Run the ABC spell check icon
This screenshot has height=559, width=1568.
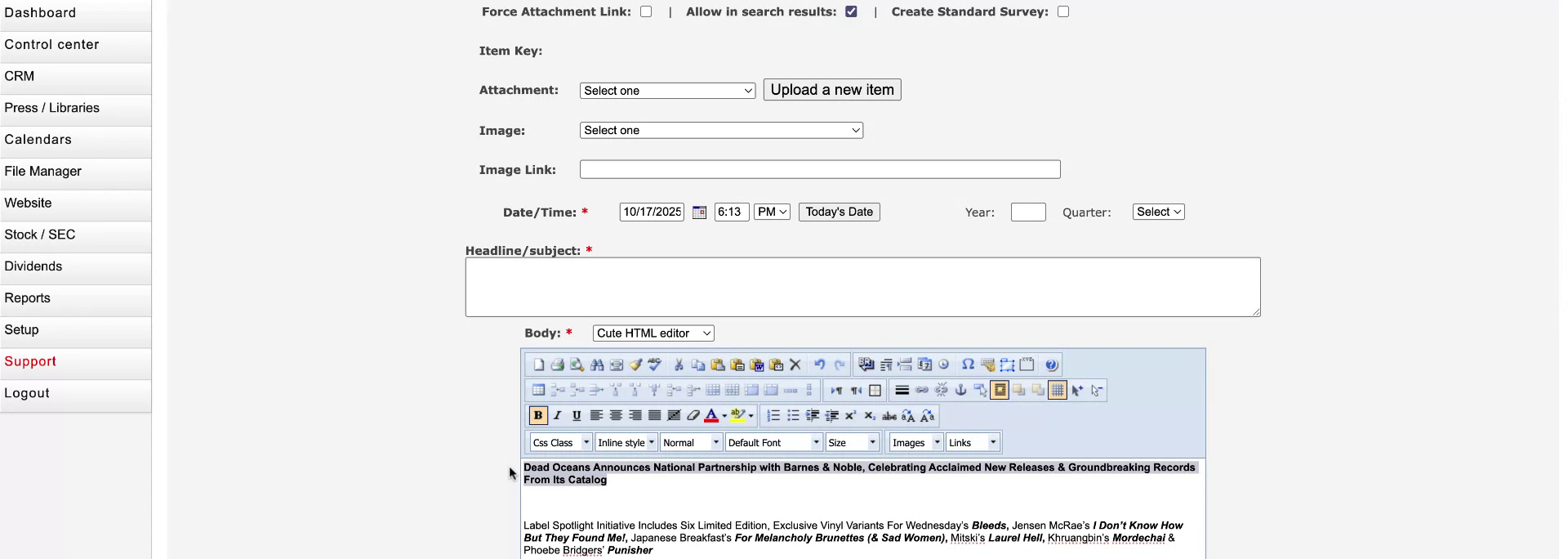pyautogui.click(x=654, y=365)
